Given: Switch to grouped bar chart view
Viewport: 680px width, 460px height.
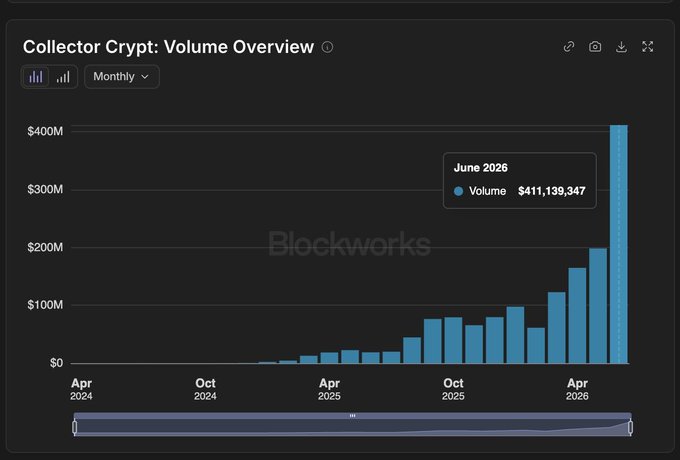Looking at the screenshot, I should click(x=36, y=77).
